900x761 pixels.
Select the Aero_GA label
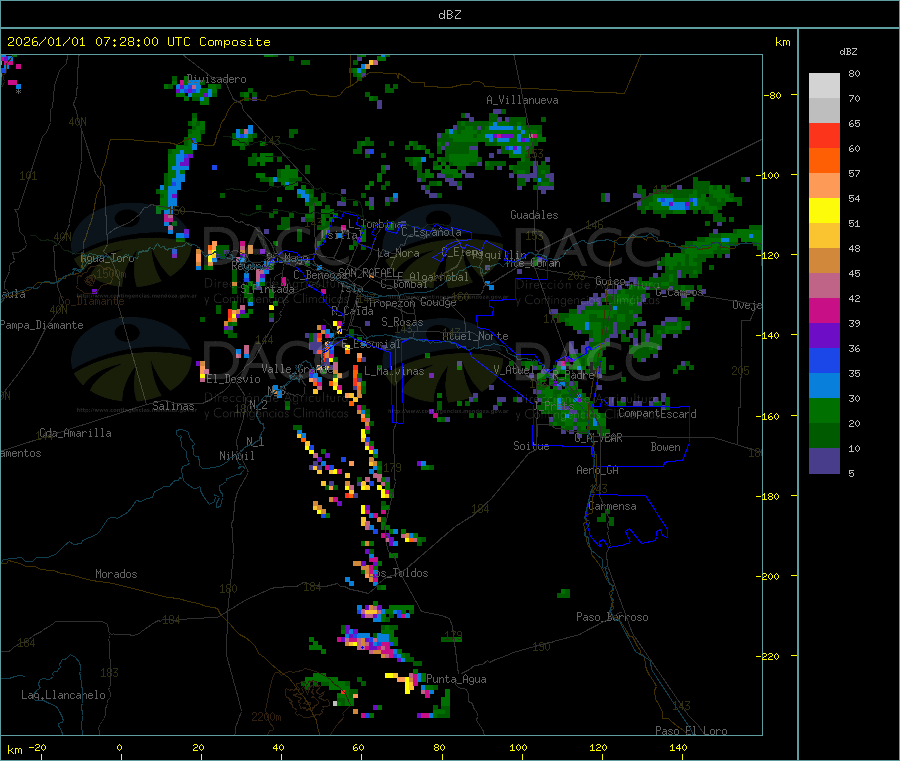[598, 470]
